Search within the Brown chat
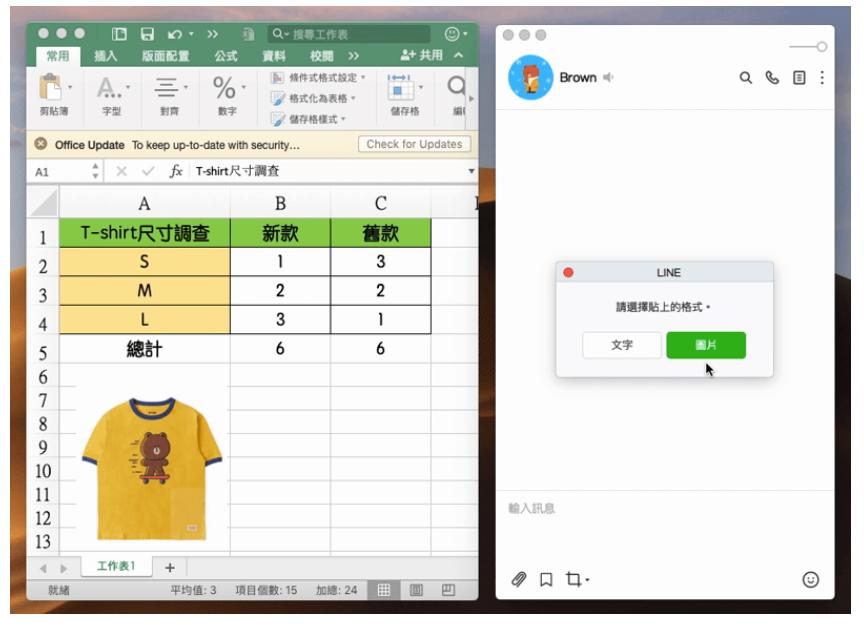This screenshot has height=631, width=864. 748,75
